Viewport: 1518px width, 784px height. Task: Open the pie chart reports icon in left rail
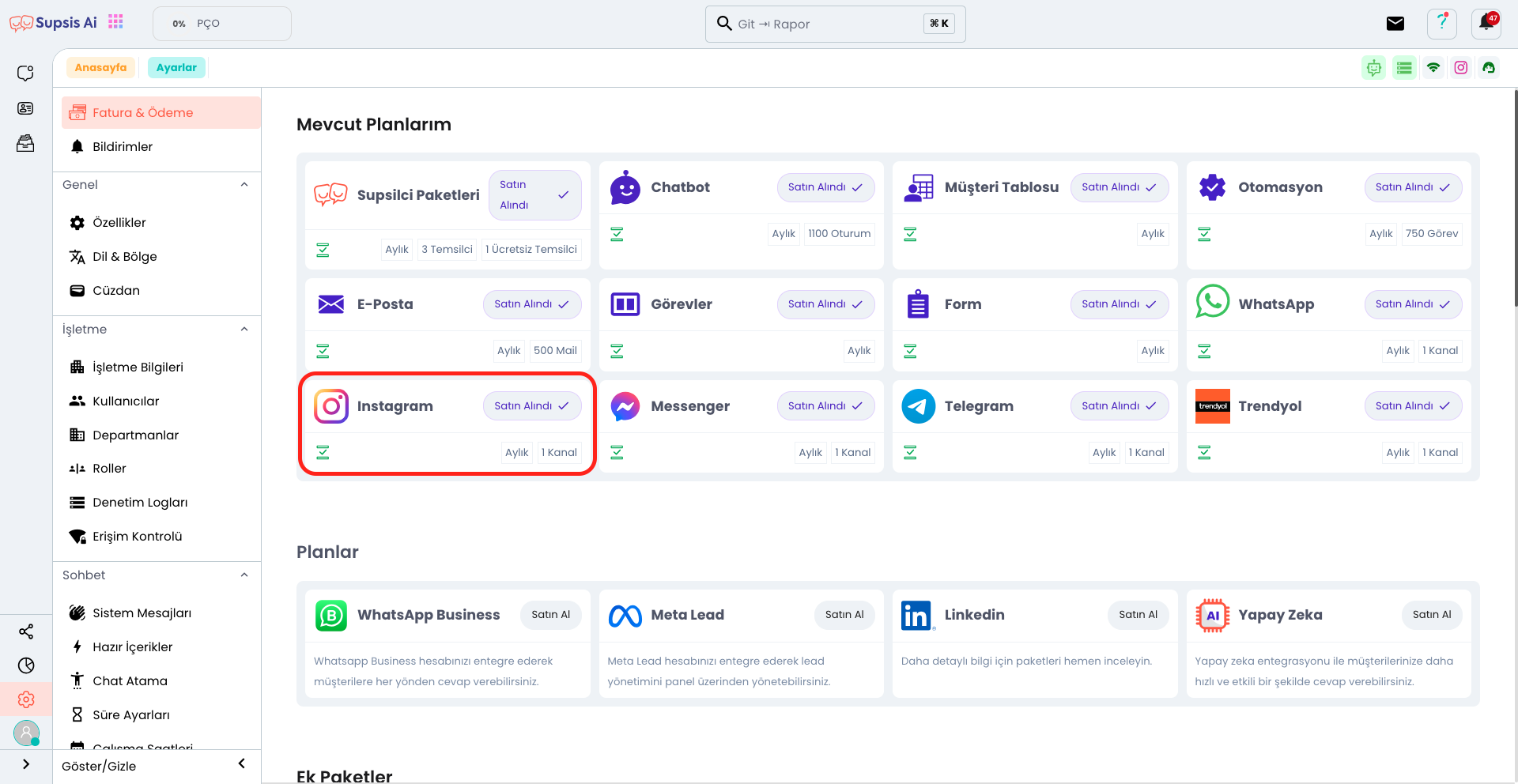coord(26,665)
